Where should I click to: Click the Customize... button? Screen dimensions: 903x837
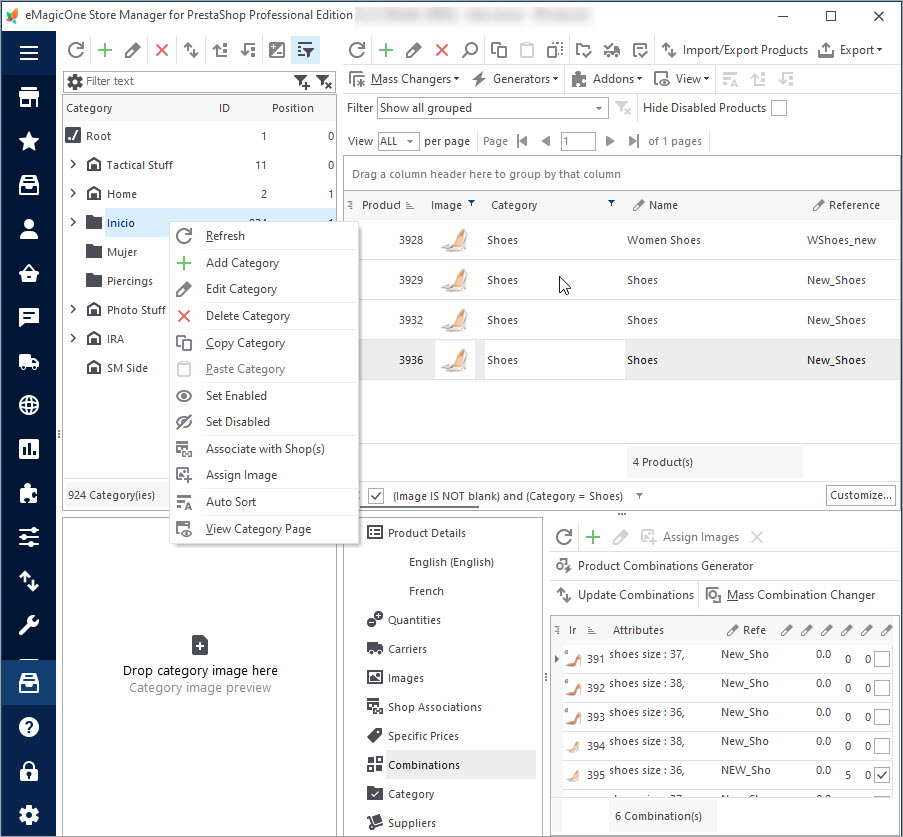tap(860, 495)
